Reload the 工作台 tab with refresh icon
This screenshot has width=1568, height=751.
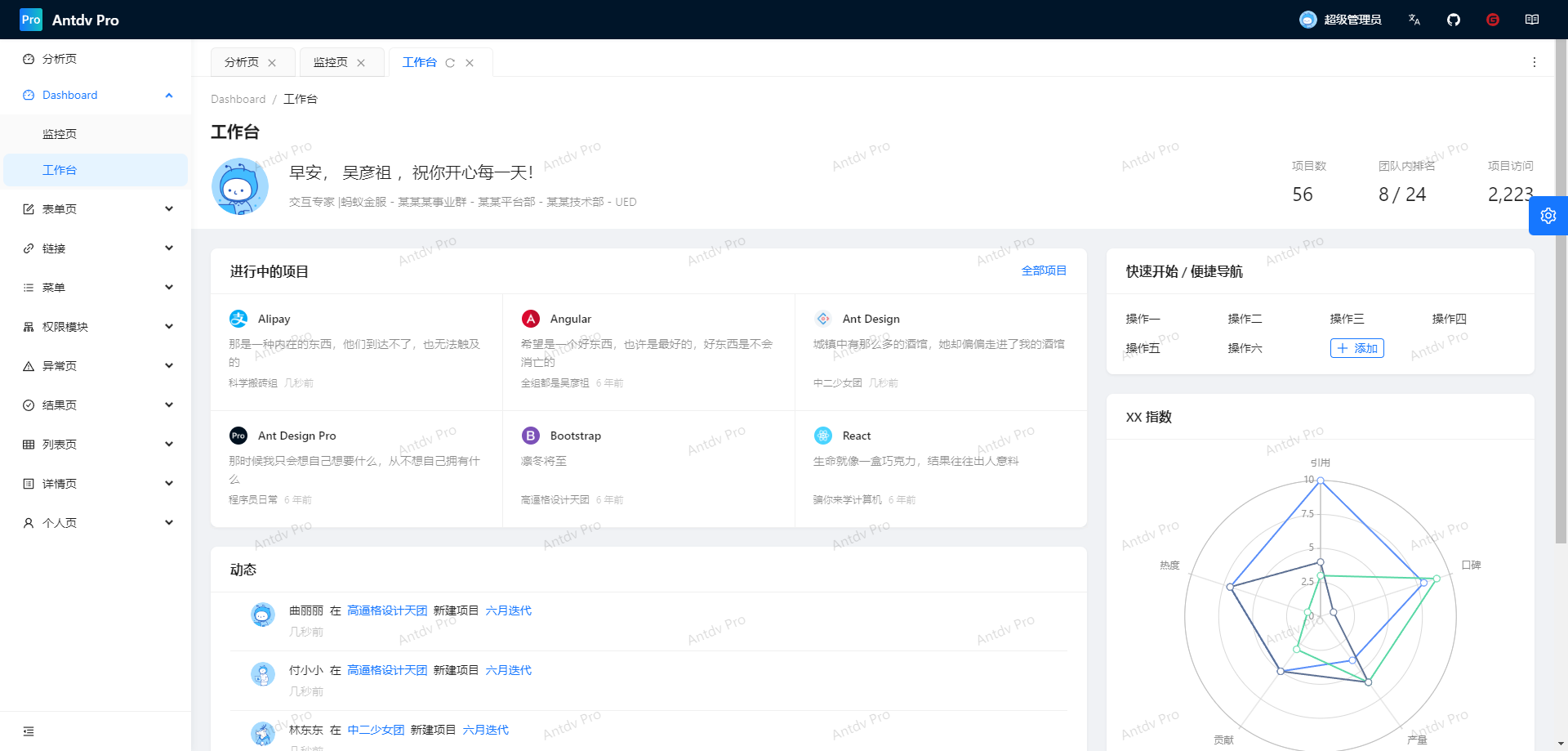(x=450, y=63)
